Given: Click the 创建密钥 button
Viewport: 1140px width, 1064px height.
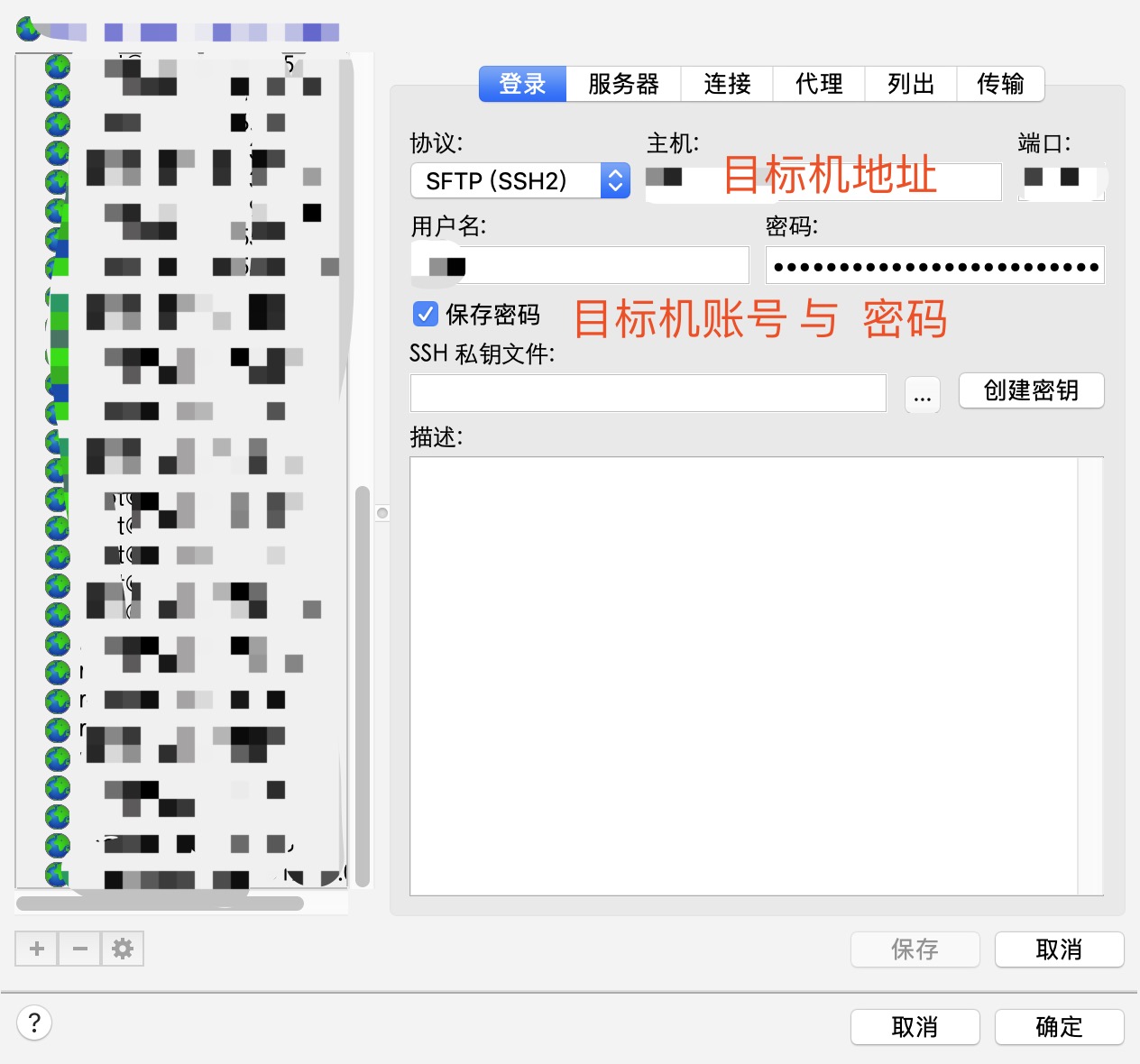Looking at the screenshot, I should point(1031,390).
